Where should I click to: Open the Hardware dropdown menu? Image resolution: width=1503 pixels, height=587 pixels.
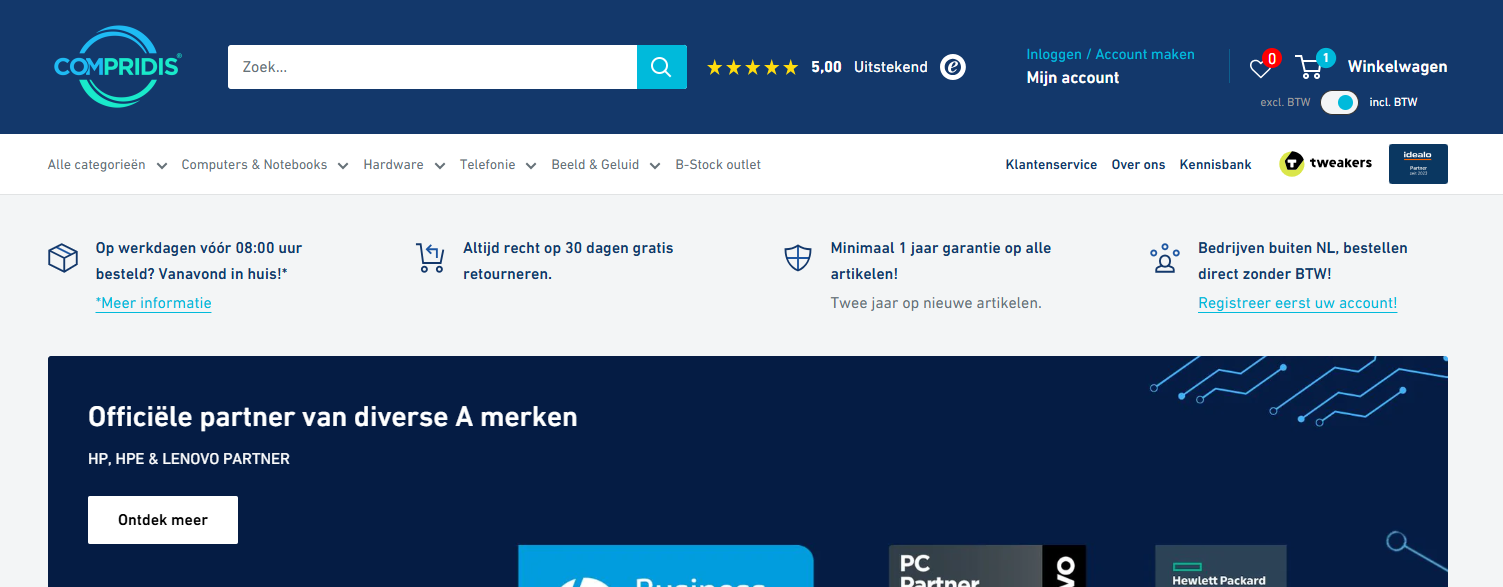(x=395, y=164)
